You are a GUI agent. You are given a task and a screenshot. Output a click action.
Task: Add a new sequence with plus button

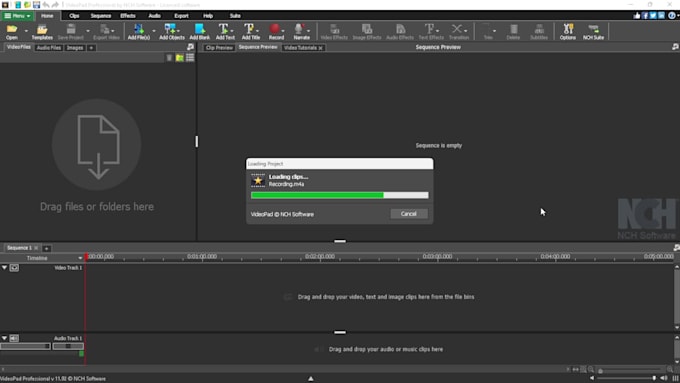click(x=46, y=248)
